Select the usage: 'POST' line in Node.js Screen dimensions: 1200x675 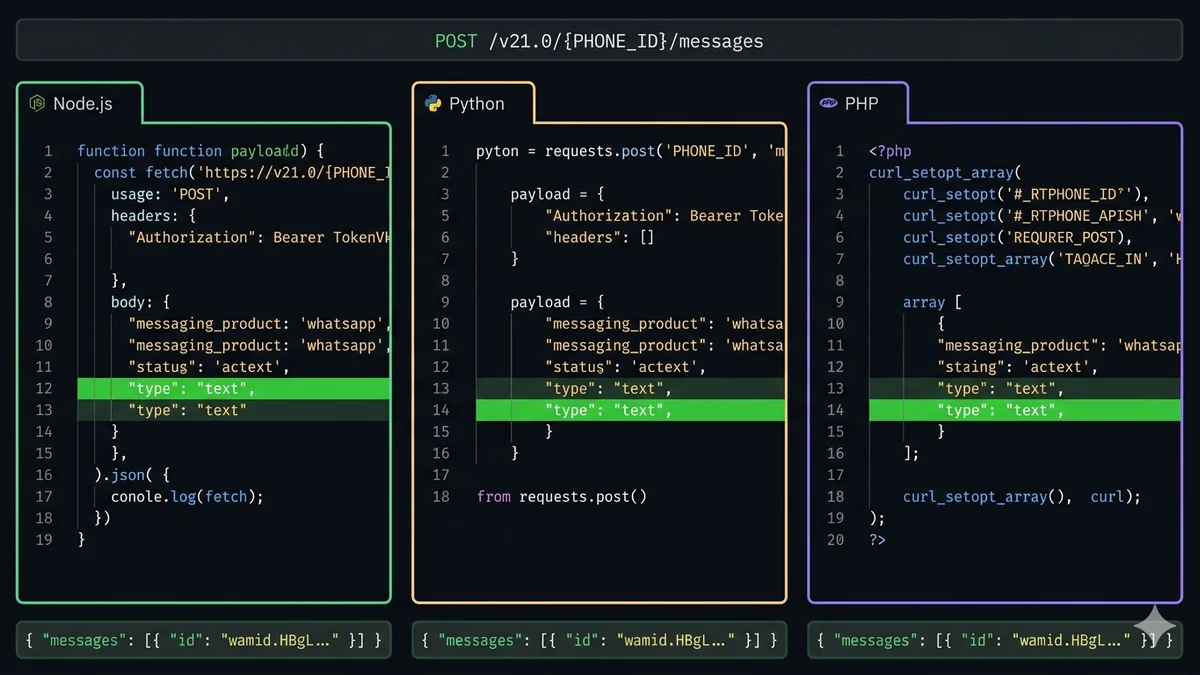(171, 194)
